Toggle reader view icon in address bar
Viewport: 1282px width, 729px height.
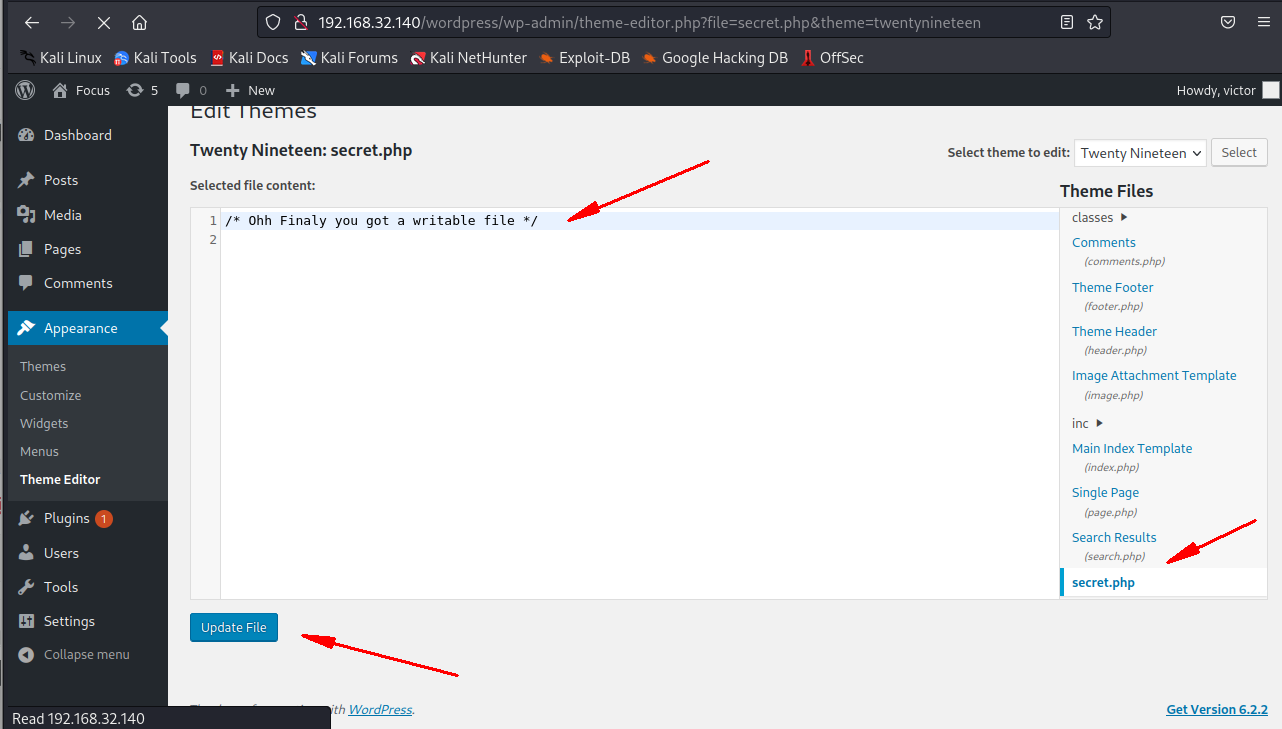pyautogui.click(x=1067, y=22)
